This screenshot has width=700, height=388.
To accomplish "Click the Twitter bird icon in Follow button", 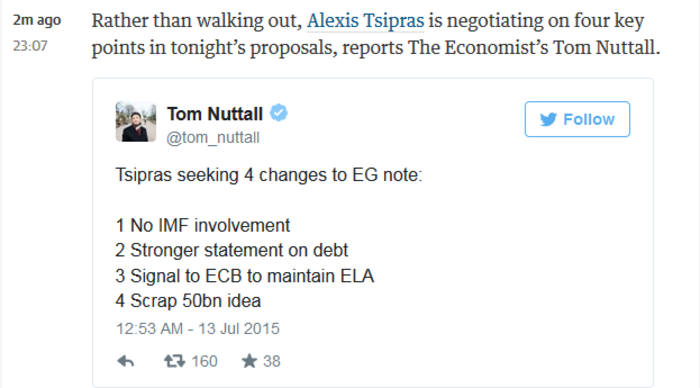I will click(x=548, y=119).
